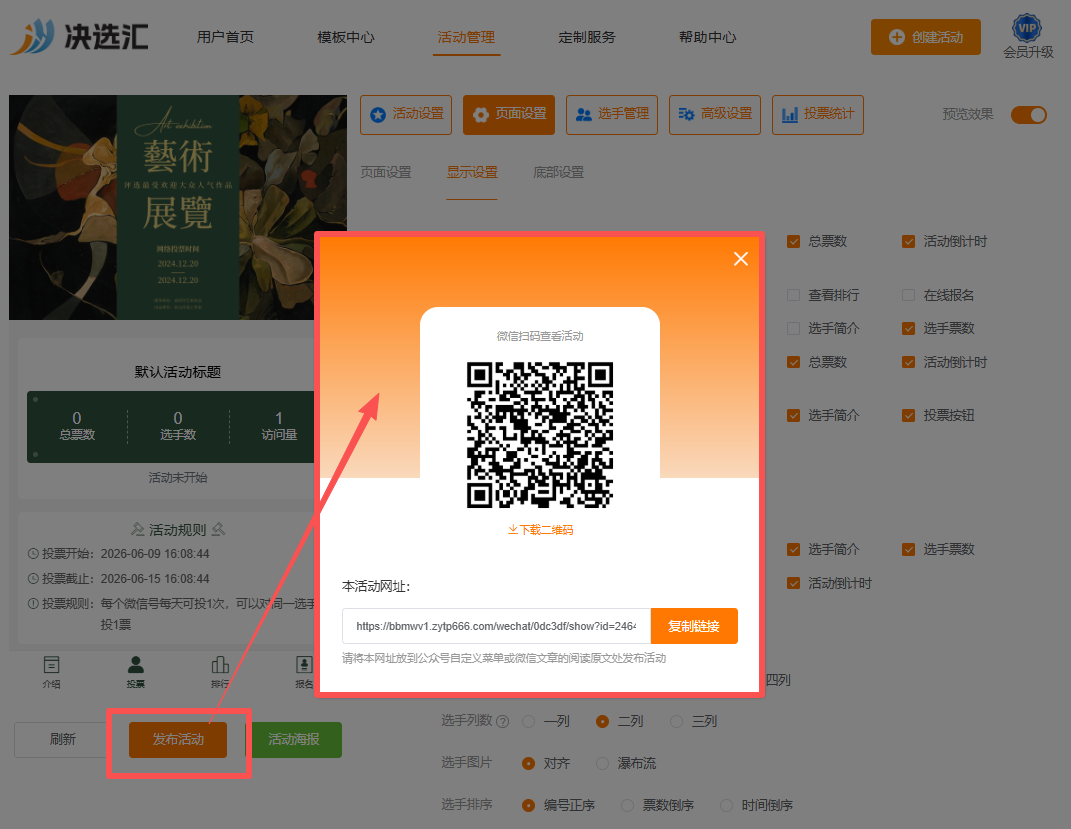The image size is (1071, 829).
Task: Click the help icon beside 选手列数
Action: point(503,722)
